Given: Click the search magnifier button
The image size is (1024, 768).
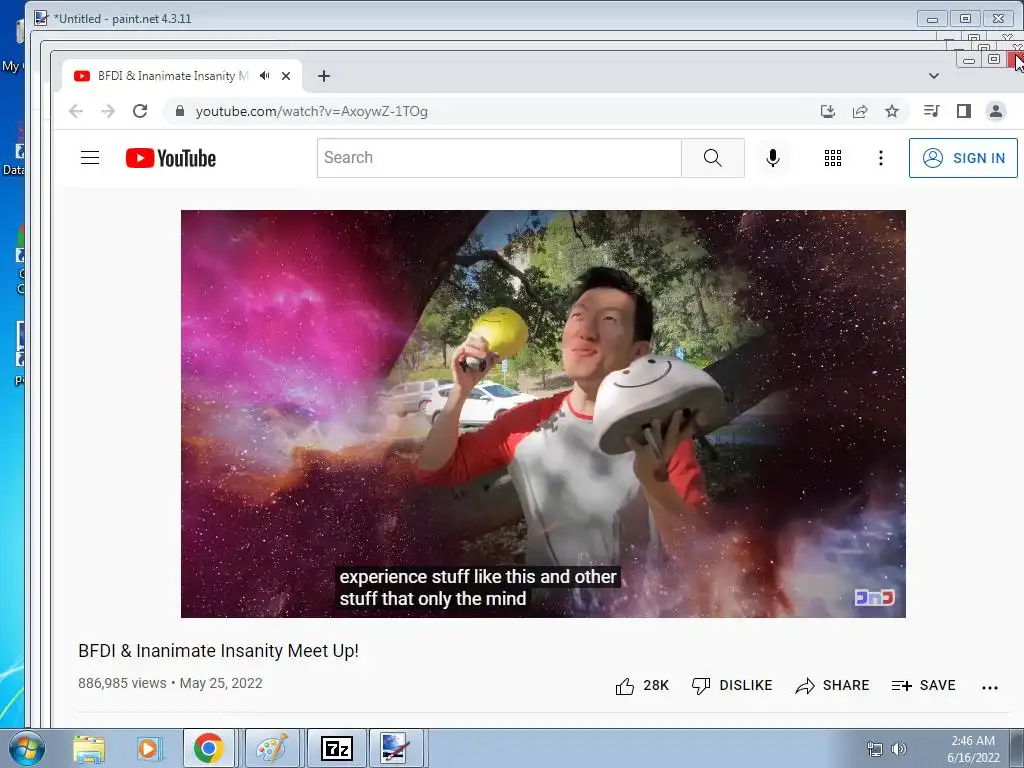Looking at the screenshot, I should (712, 158).
